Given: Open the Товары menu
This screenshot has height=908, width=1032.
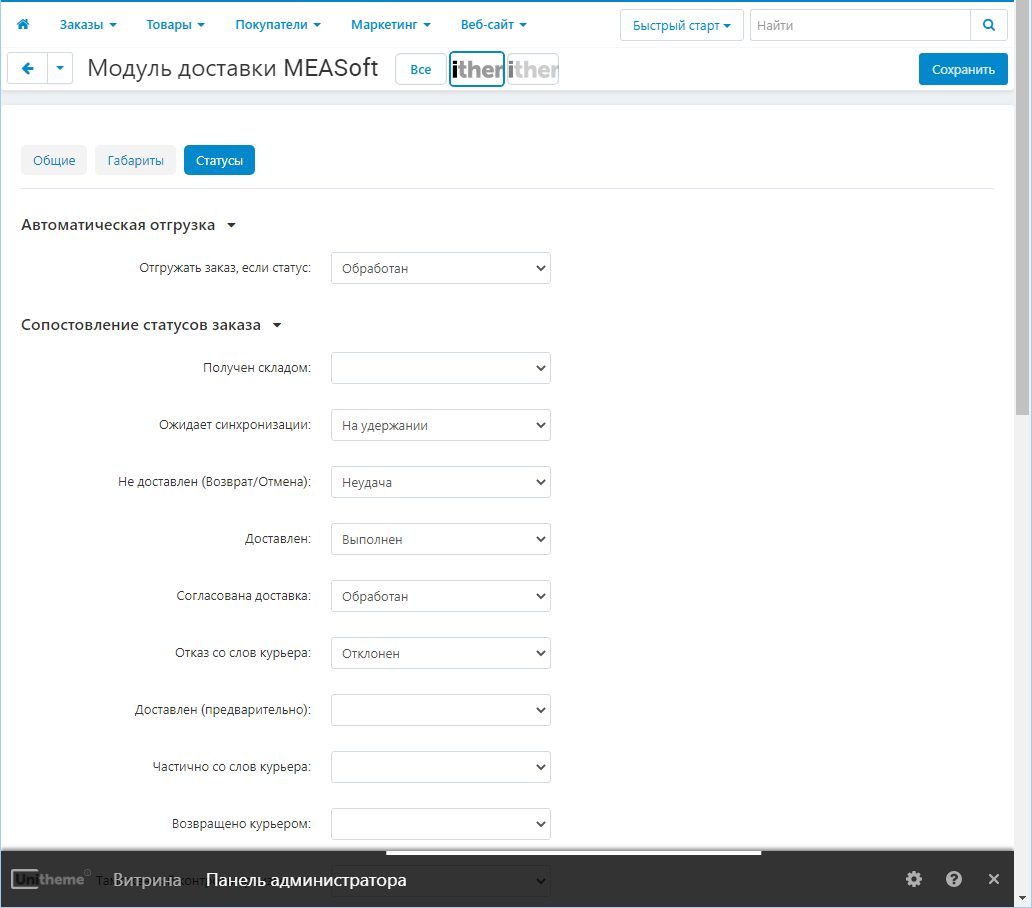Looking at the screenshot, I should coord(176,25).
